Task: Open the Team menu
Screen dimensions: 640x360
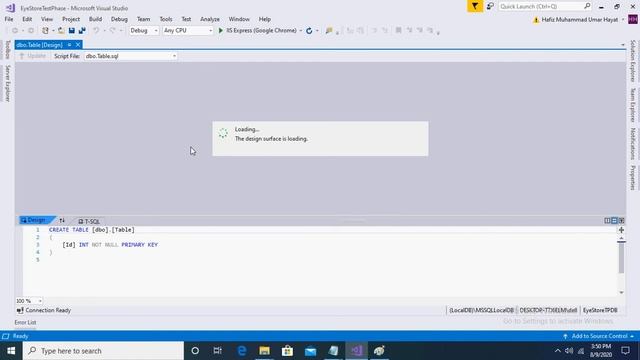Action: pyautogui.click(x=143, y=19)
